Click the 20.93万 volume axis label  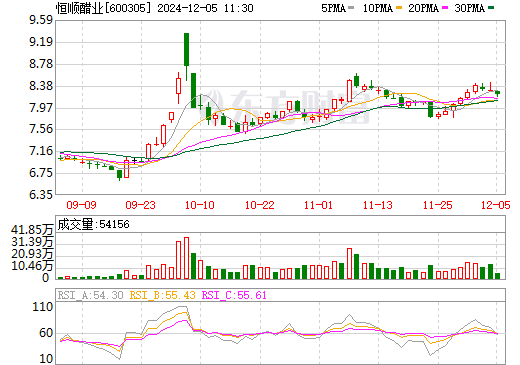[32, 254]
